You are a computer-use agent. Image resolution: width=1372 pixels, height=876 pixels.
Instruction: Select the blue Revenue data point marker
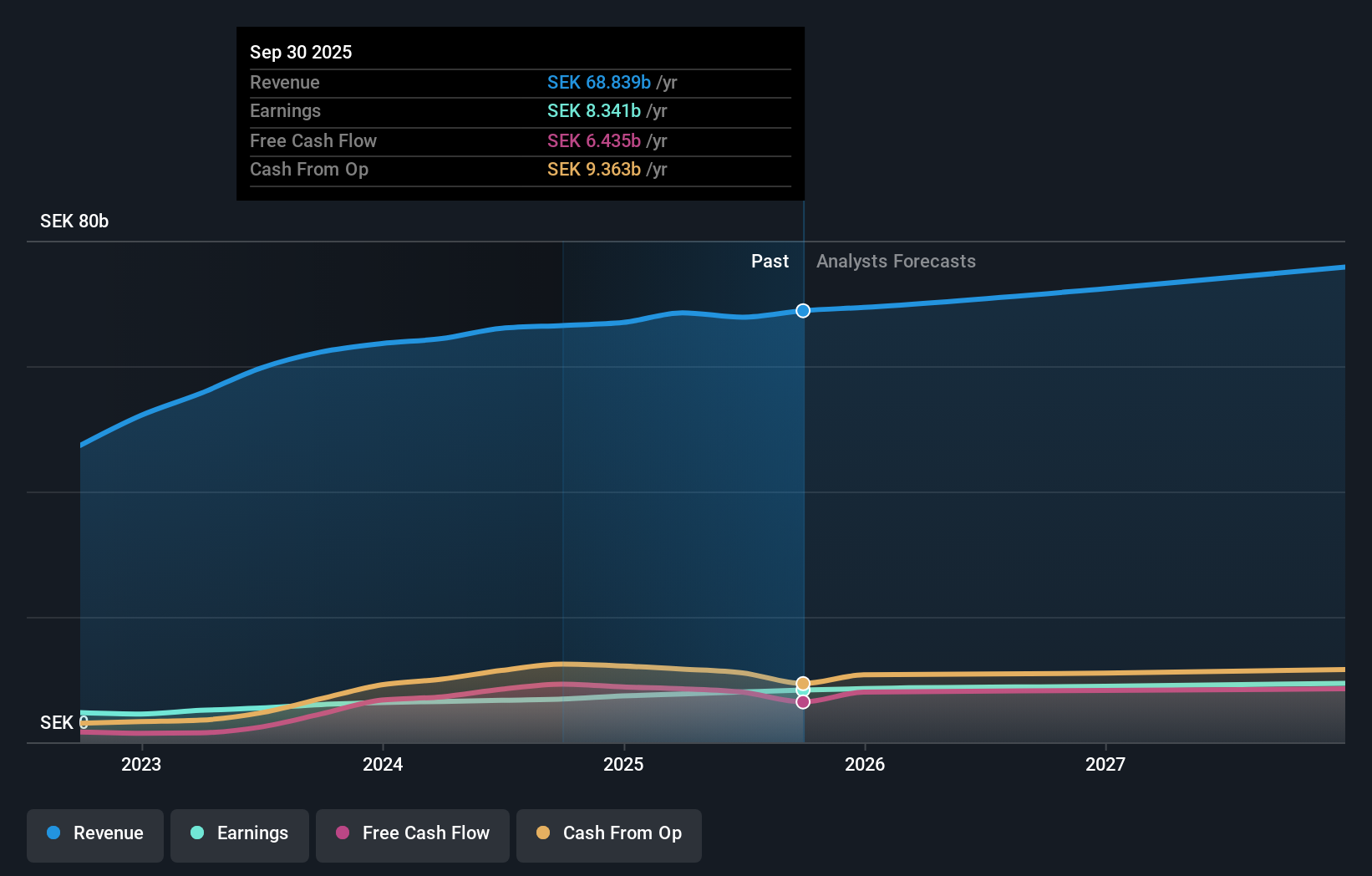coord(802,310)
